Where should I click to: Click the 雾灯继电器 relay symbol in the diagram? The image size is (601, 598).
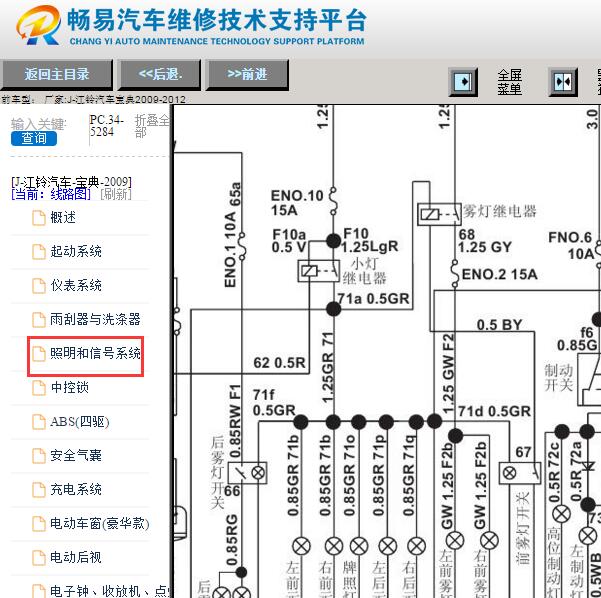click(x=439, y=214)
